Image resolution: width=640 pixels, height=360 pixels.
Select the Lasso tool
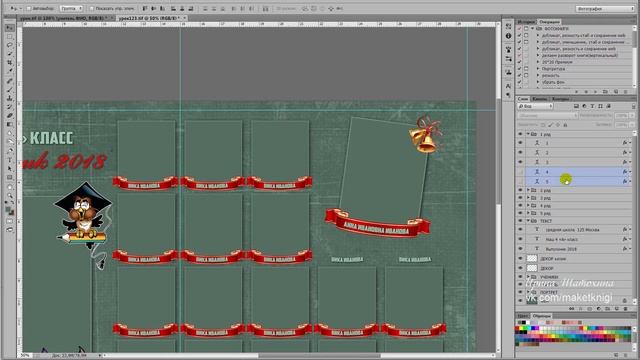click(x=9, y=45)
